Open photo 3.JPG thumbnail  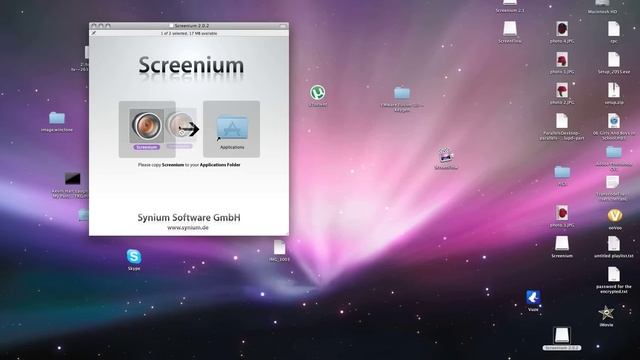point(562,213)
